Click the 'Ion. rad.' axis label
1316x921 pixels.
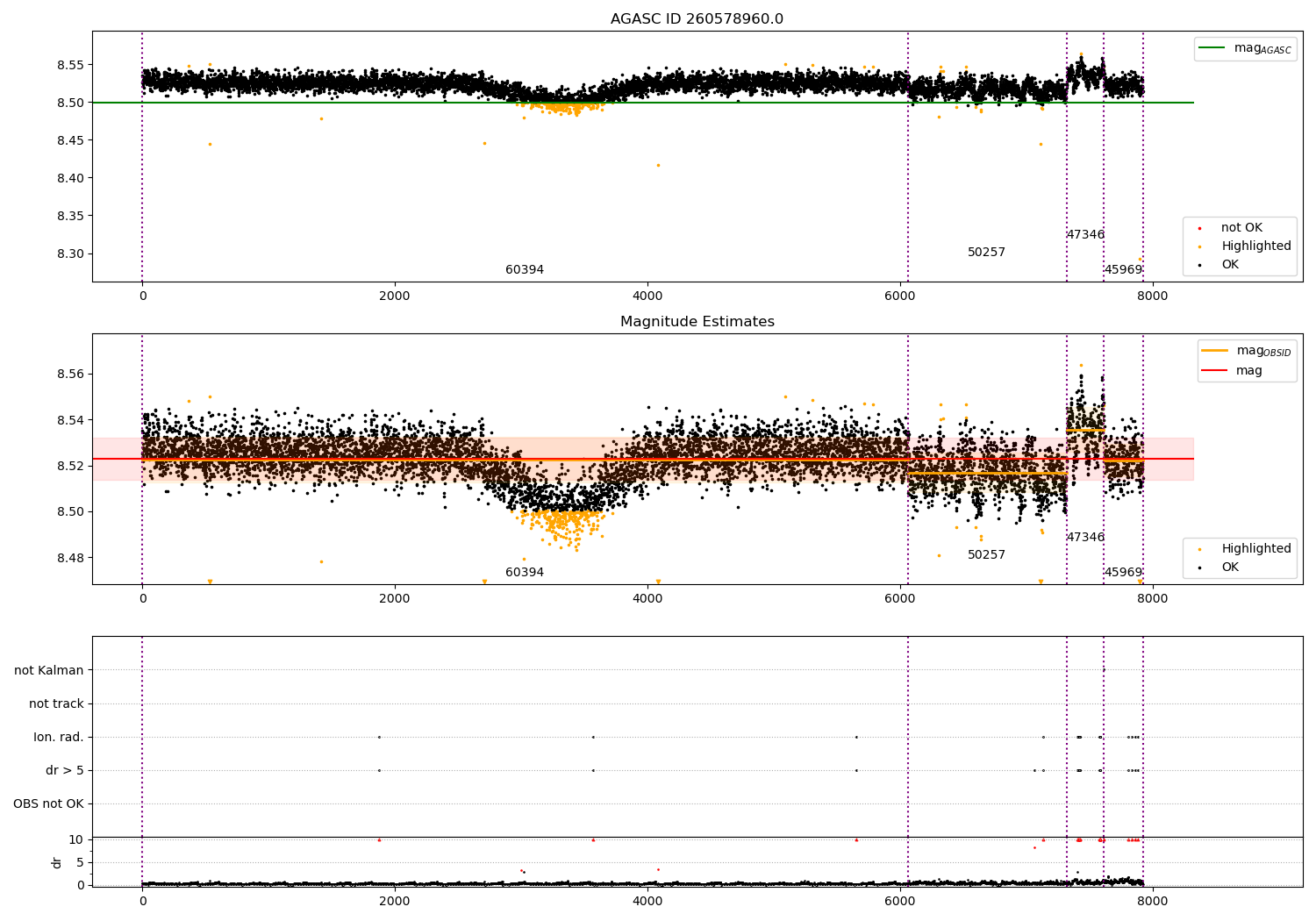tap(59, 738)
